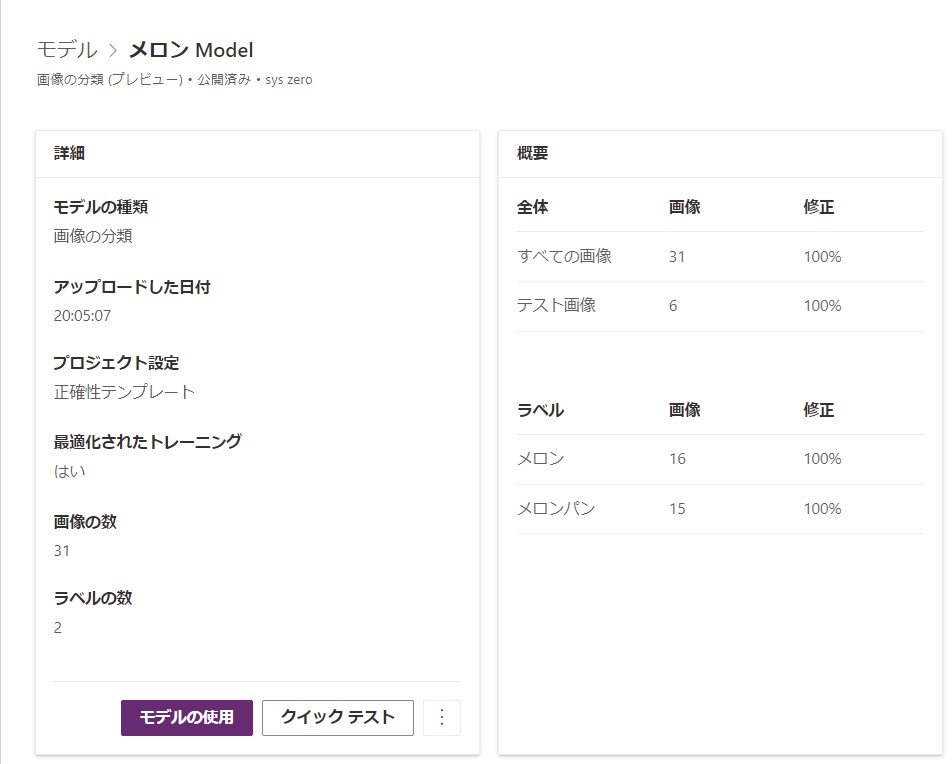Click 修正 header in label table
The height and width of the screenshot is (764, 952).
tap(818, 410)
